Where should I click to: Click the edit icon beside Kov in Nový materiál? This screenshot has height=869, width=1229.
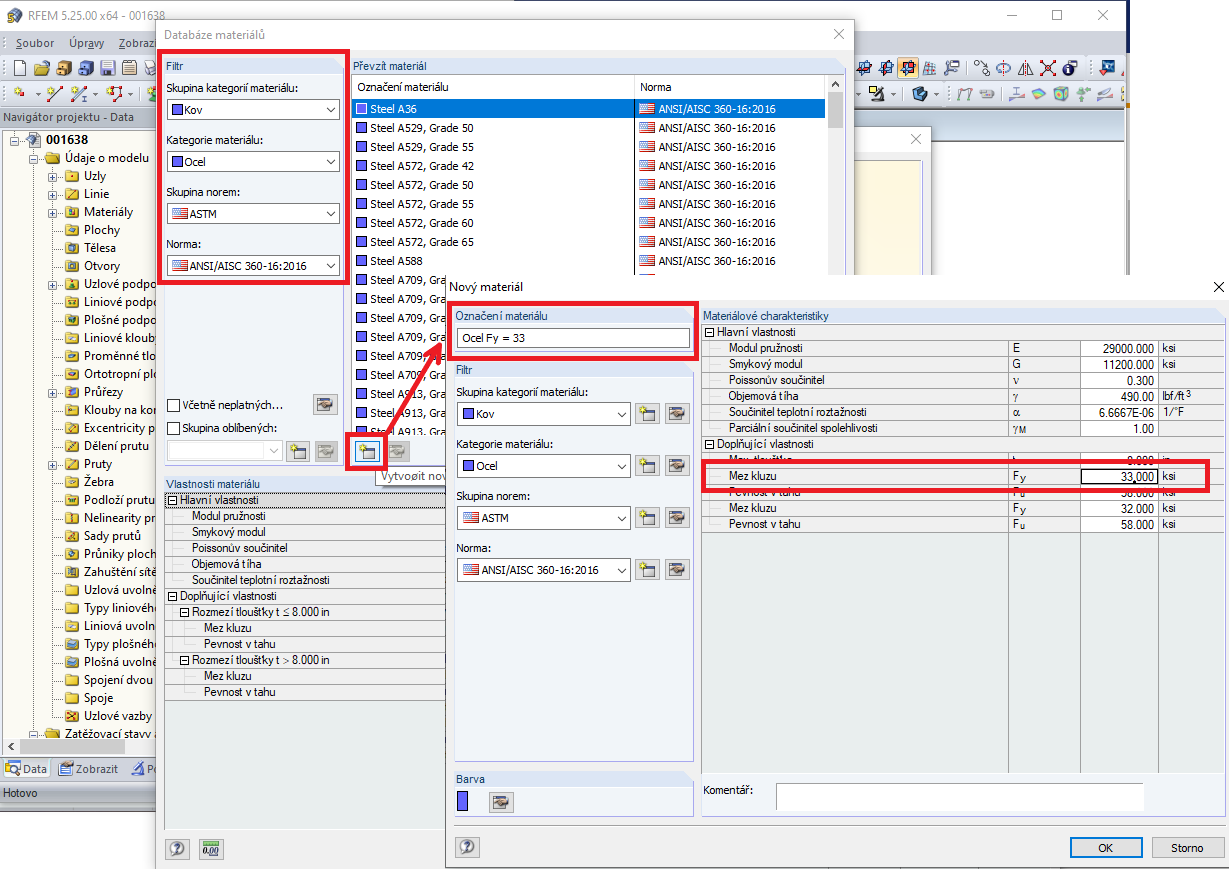678,413
